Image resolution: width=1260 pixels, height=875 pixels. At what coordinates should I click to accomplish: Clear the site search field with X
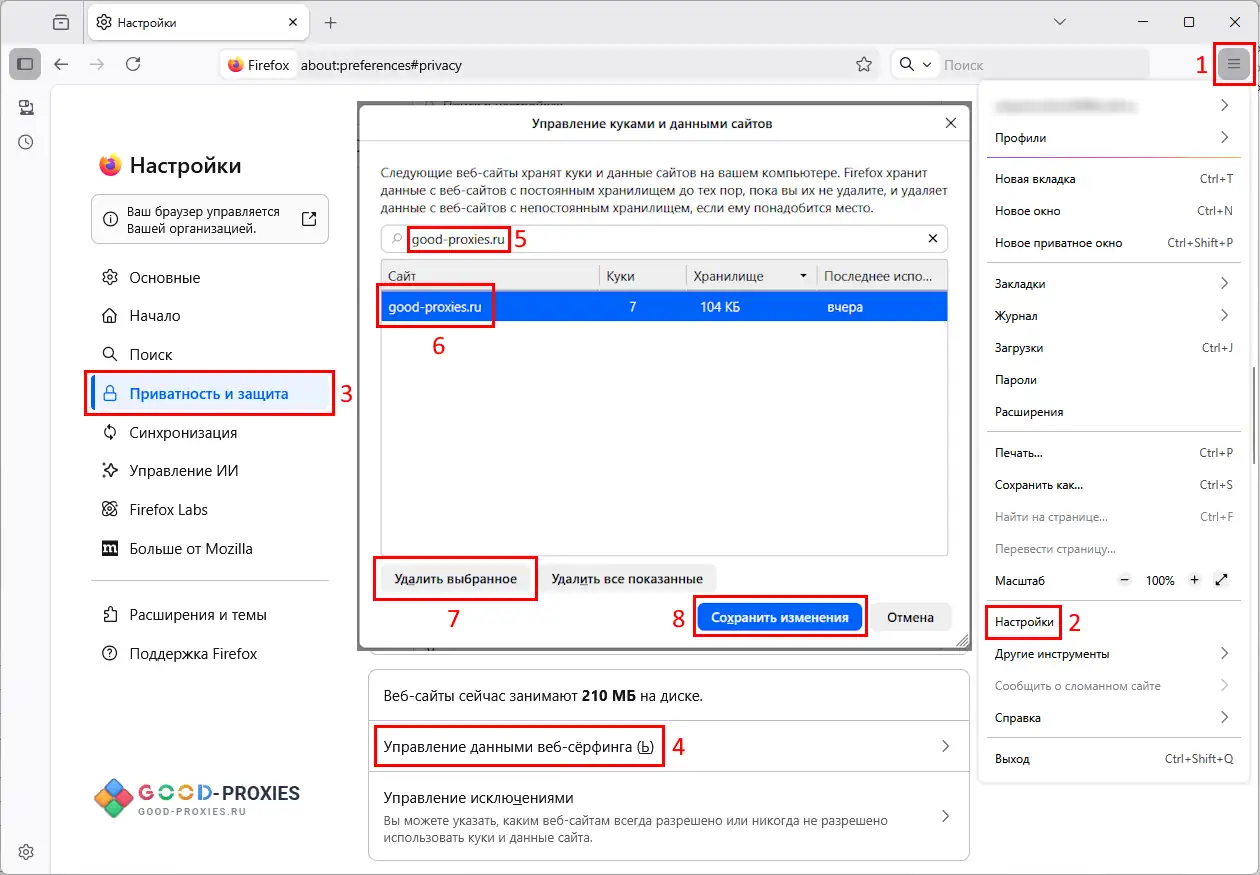pyautogui.click(x=932, y=239)
